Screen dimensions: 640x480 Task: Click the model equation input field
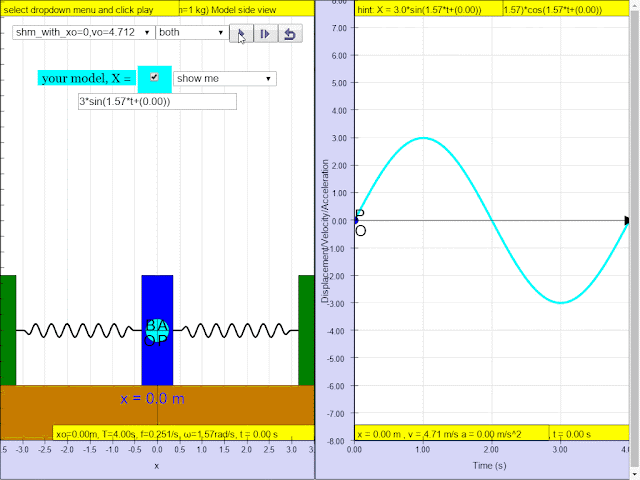[157, 102]
